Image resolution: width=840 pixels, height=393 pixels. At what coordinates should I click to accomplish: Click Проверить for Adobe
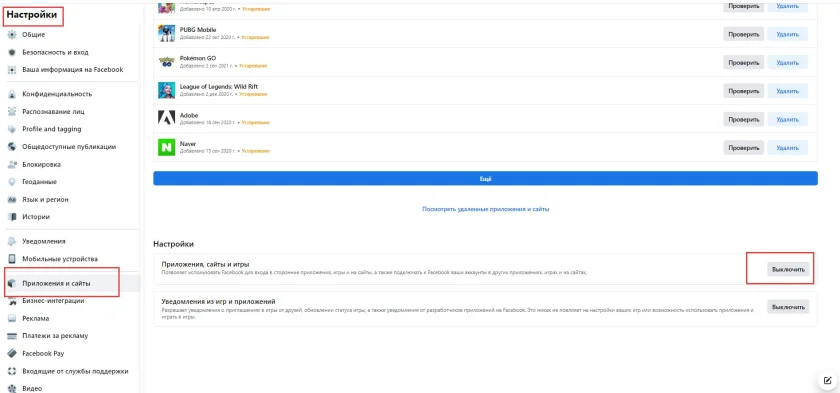point(744,119)
